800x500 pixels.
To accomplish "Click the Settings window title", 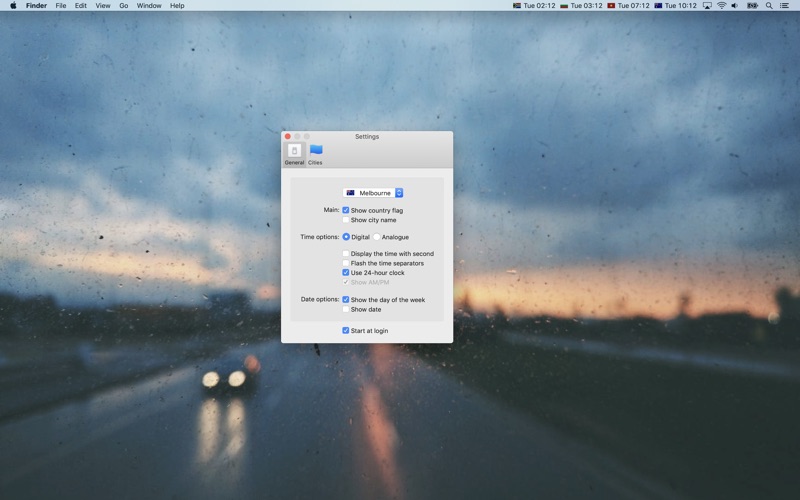I will point(367,136).
